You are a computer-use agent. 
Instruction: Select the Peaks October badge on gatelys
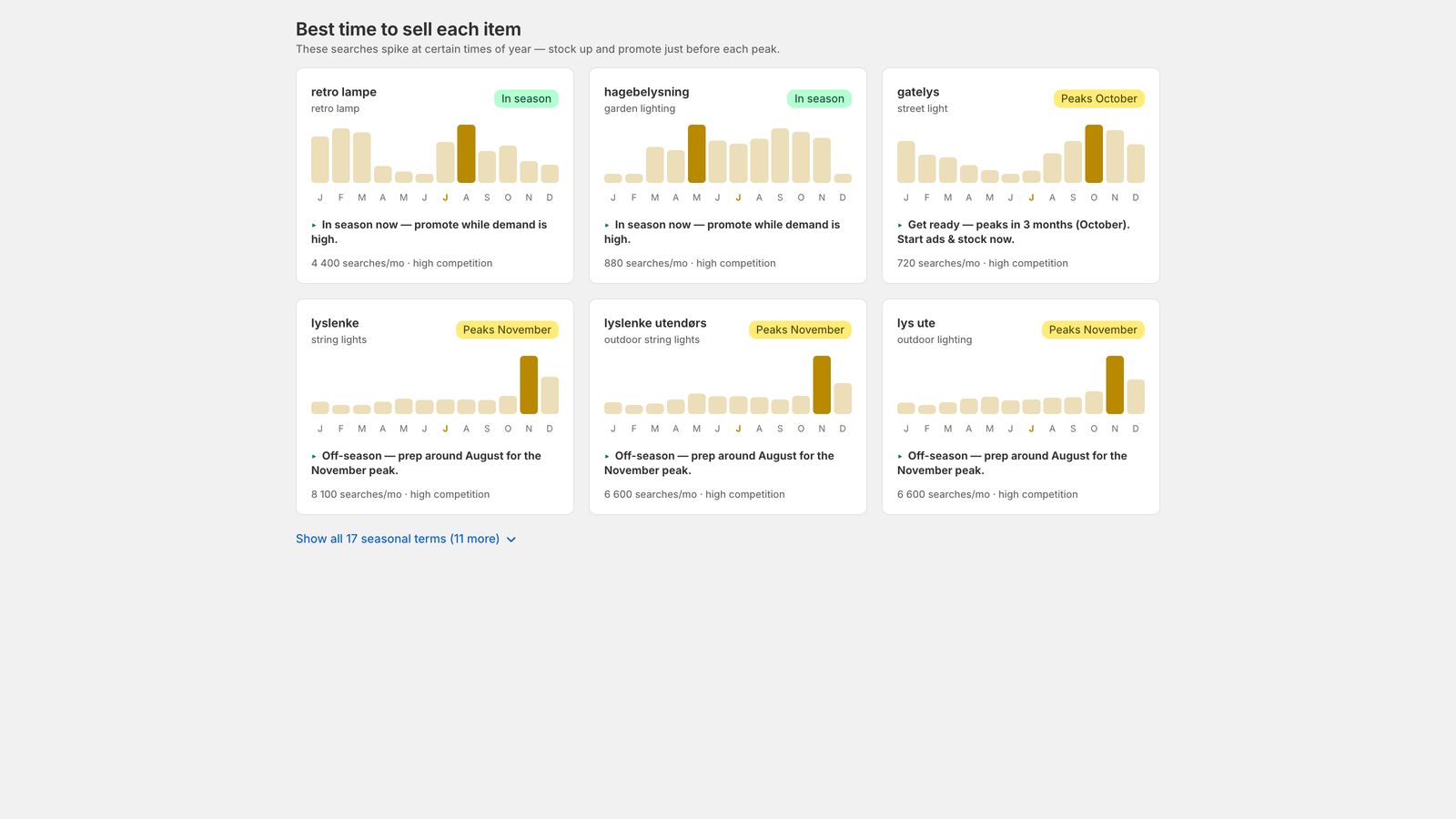click(1098, 98)
